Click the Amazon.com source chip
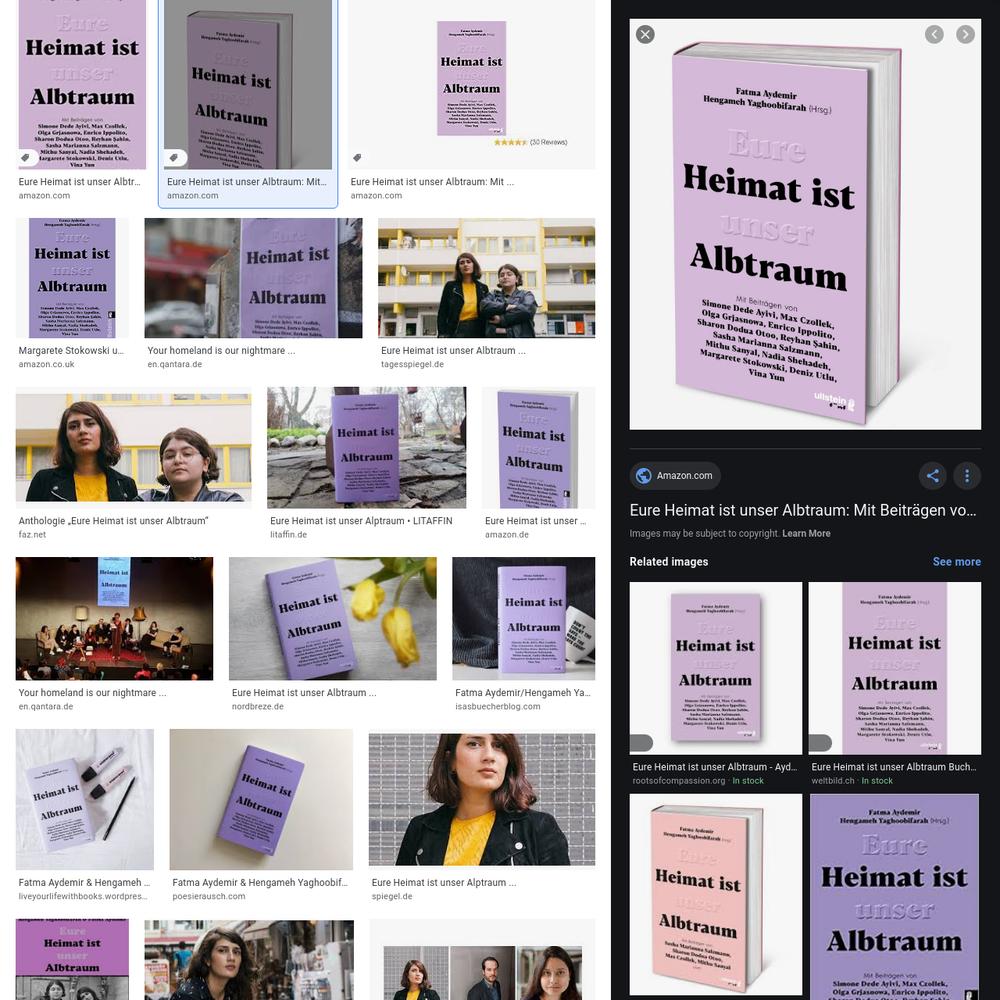Image resolution: width=1000 pixels, height=1000 pixels. tap(675, 476)
